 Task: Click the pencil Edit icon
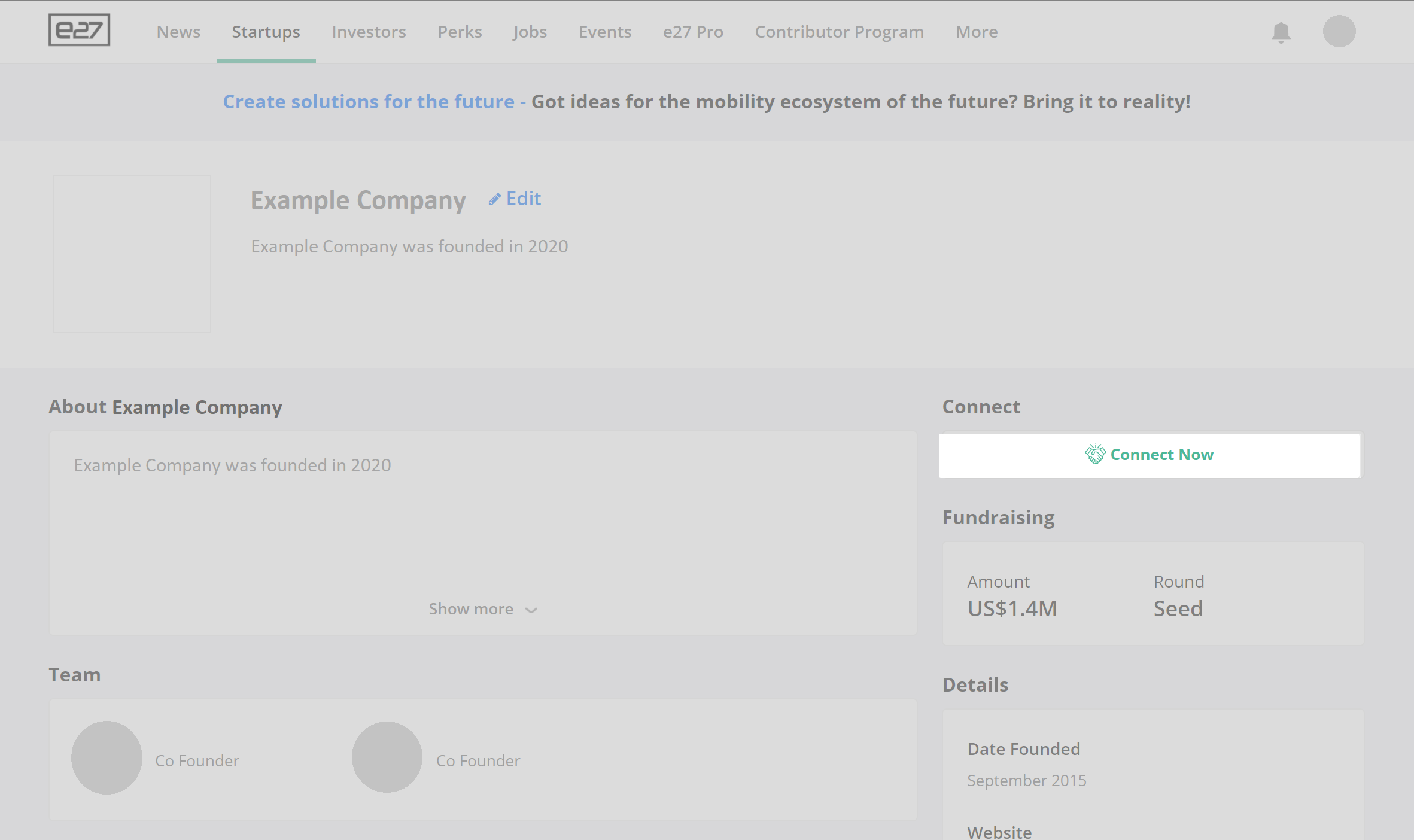494,199
